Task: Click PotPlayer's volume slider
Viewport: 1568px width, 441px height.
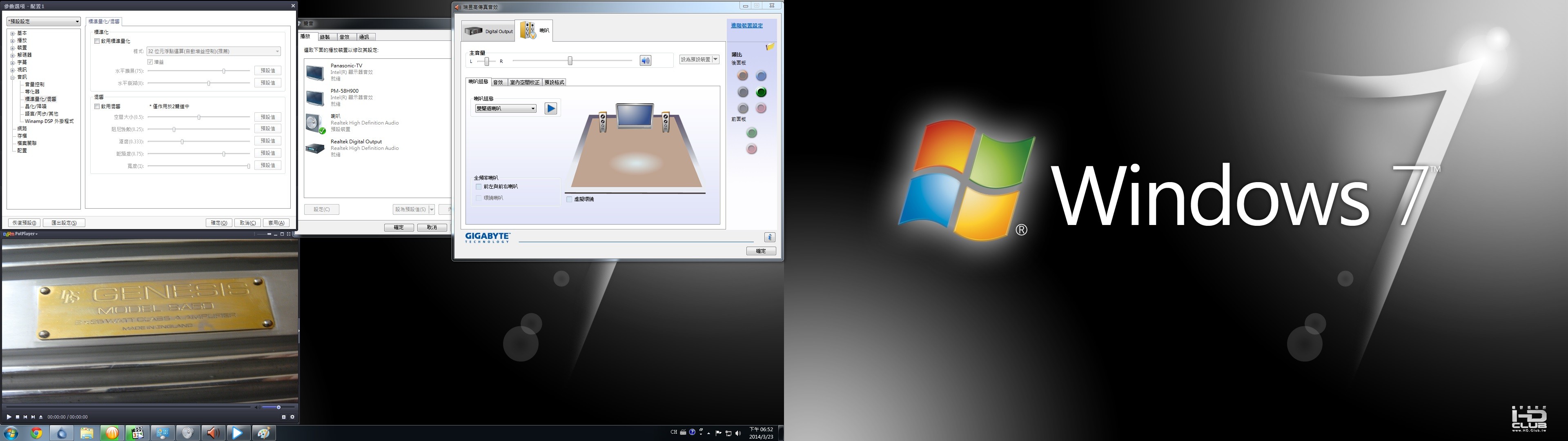Action: [279, 407]
